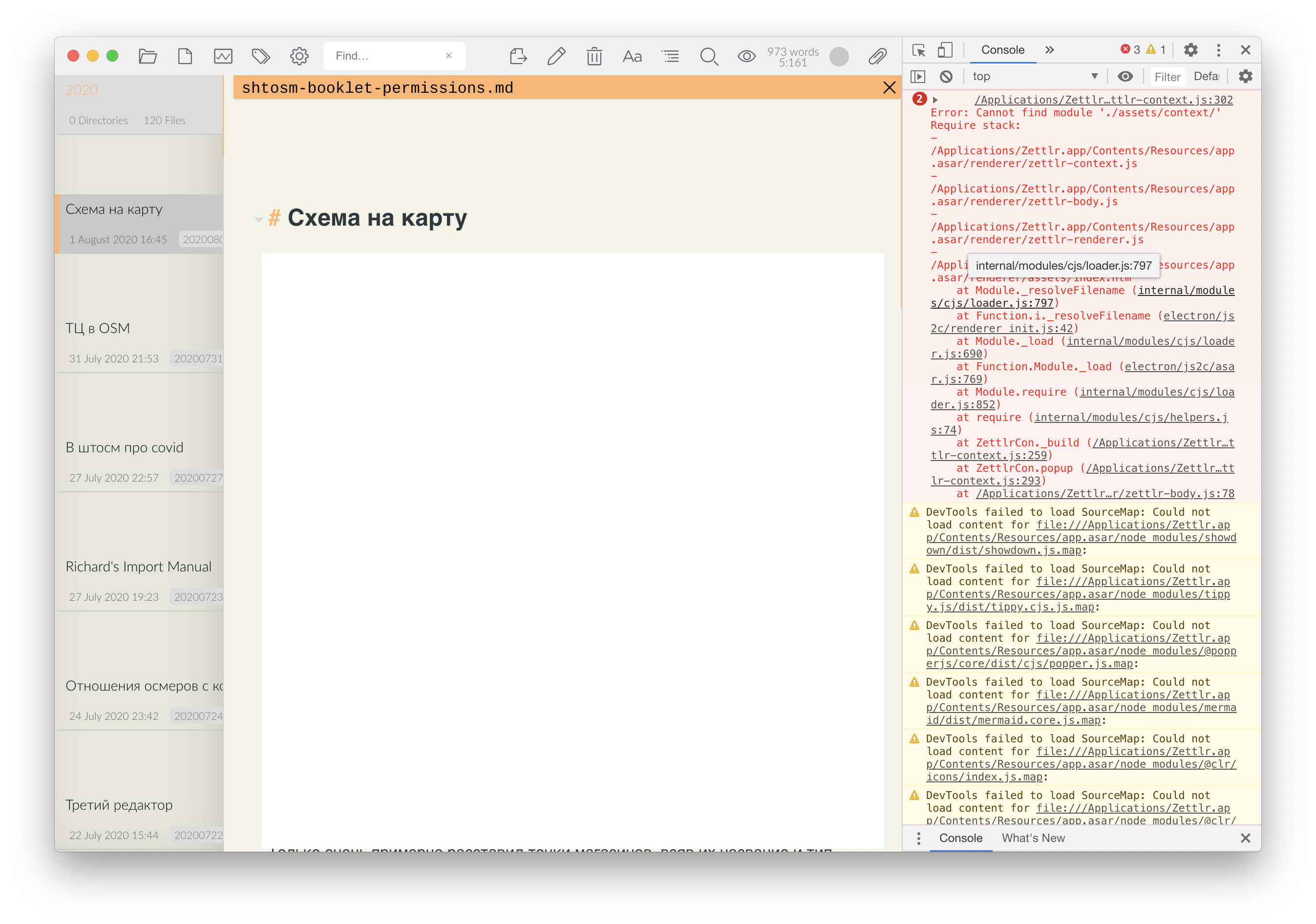1316x924 pixels.
Task: Open file 'Отношения осмеров с ко'
Action: (x=140, y=700)
